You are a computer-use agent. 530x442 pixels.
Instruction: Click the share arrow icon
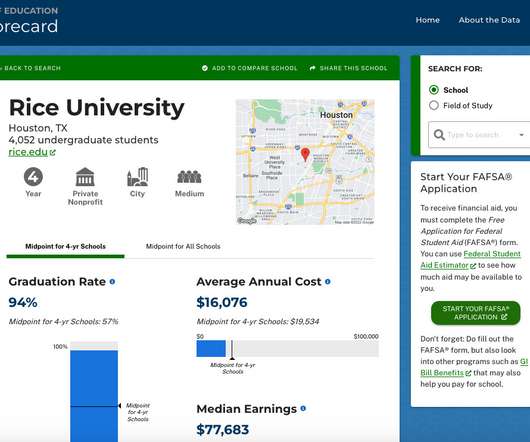[312, 68]
